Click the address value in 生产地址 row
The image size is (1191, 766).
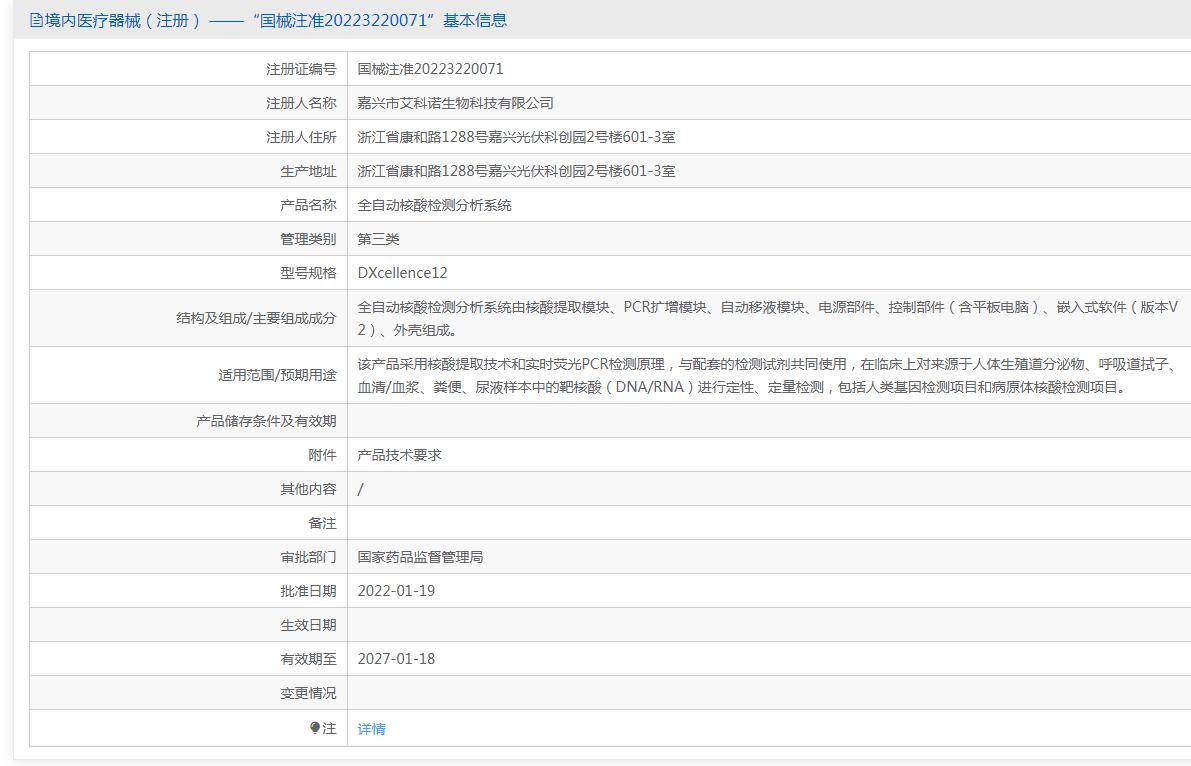coord(516,171)
